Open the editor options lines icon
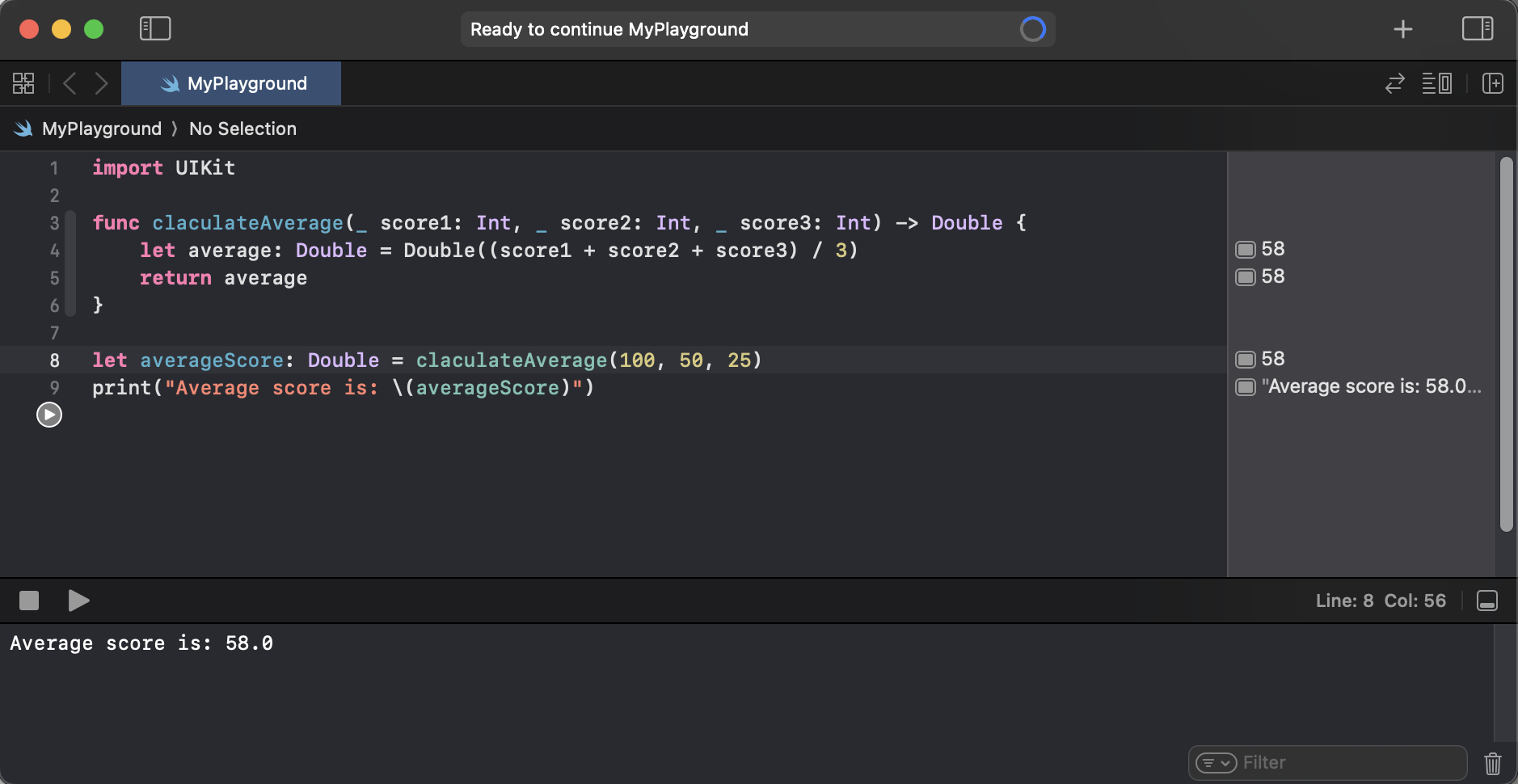This screenshot has width=1518, height=784. (1437, 83)
